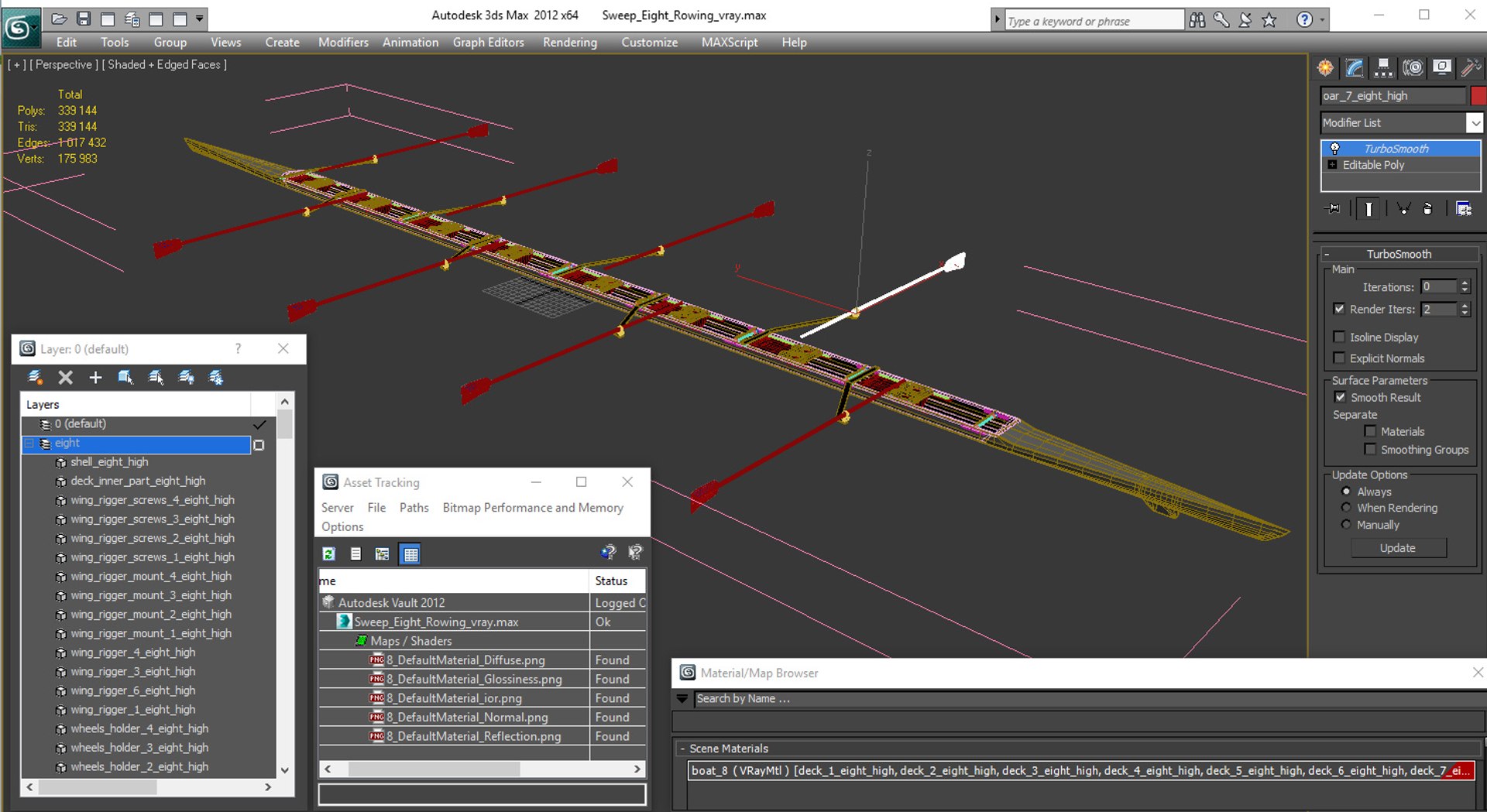Click the Update button
The width and height of the screenshot is (1487, 812).
coord(1398,548)
